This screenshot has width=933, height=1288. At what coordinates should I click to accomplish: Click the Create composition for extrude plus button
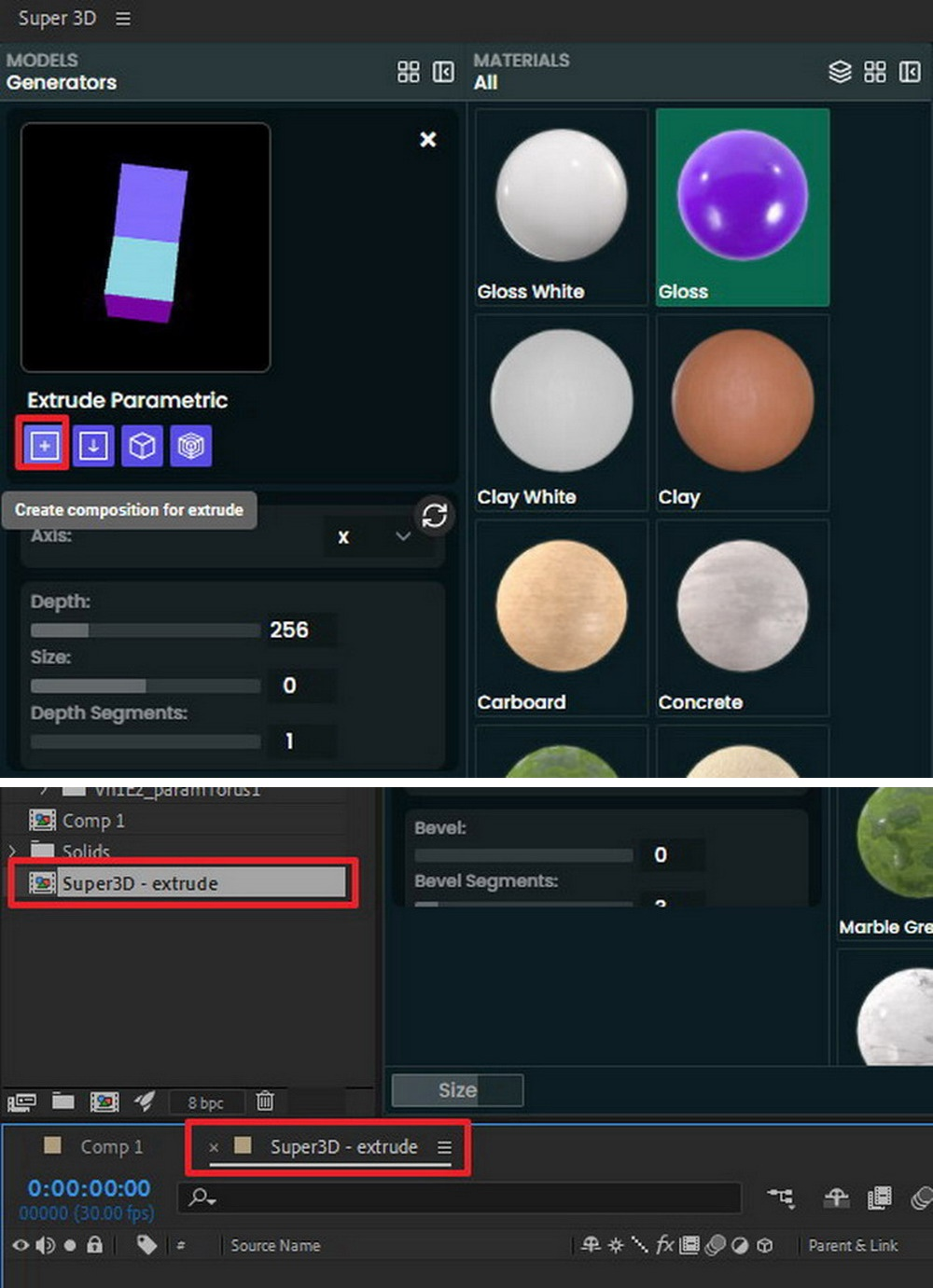pos(45,446)
